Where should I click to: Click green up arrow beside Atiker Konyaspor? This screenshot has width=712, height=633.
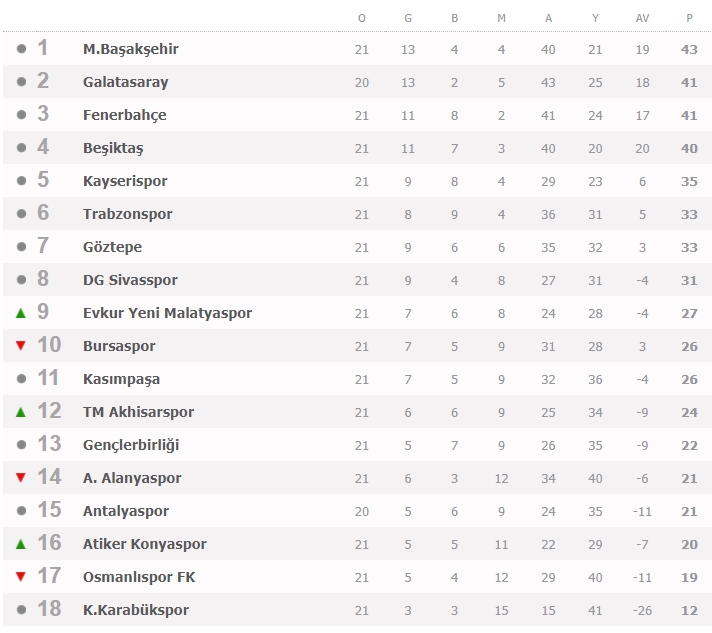[x=20, y=544]
